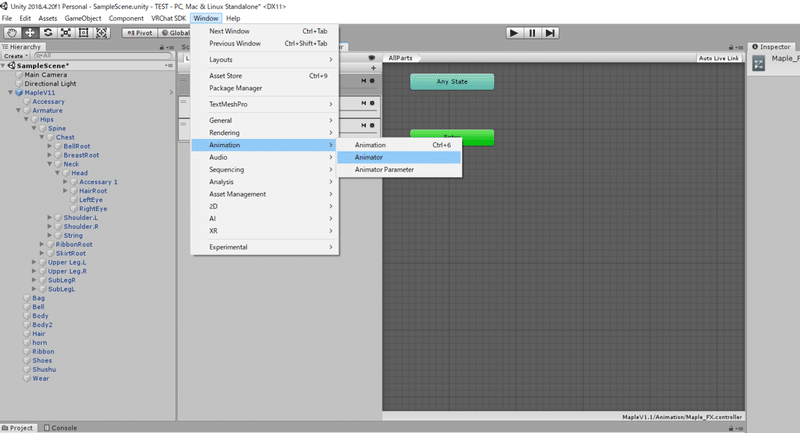
Task: Expand the Upper Leg.L node
Action: click(34, 262)
